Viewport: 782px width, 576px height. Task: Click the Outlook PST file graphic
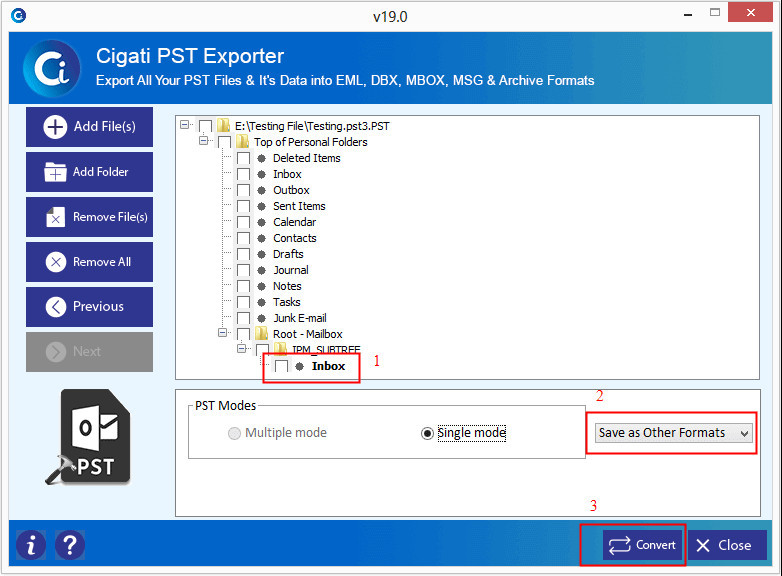89,437
